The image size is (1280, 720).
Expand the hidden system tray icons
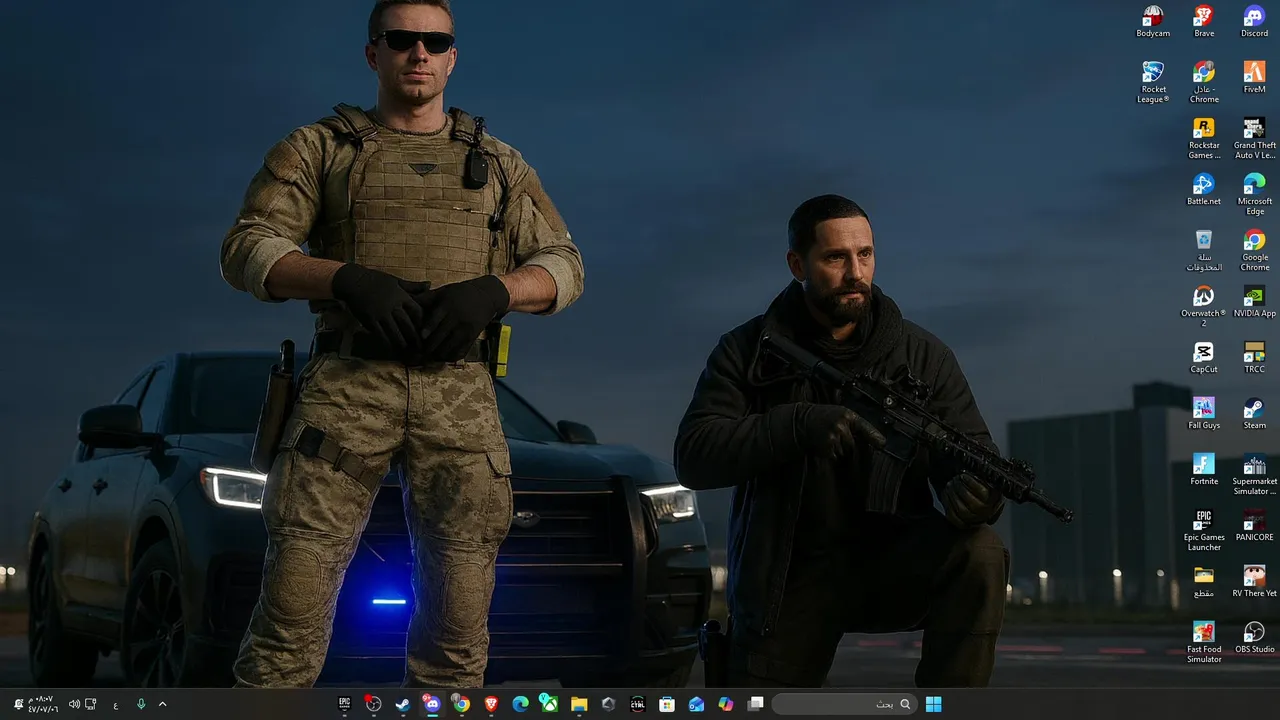pos(162,704)
